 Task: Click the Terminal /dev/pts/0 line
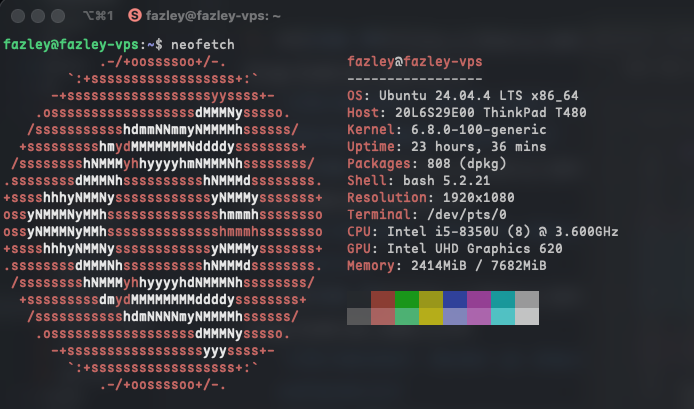(427, 215)
